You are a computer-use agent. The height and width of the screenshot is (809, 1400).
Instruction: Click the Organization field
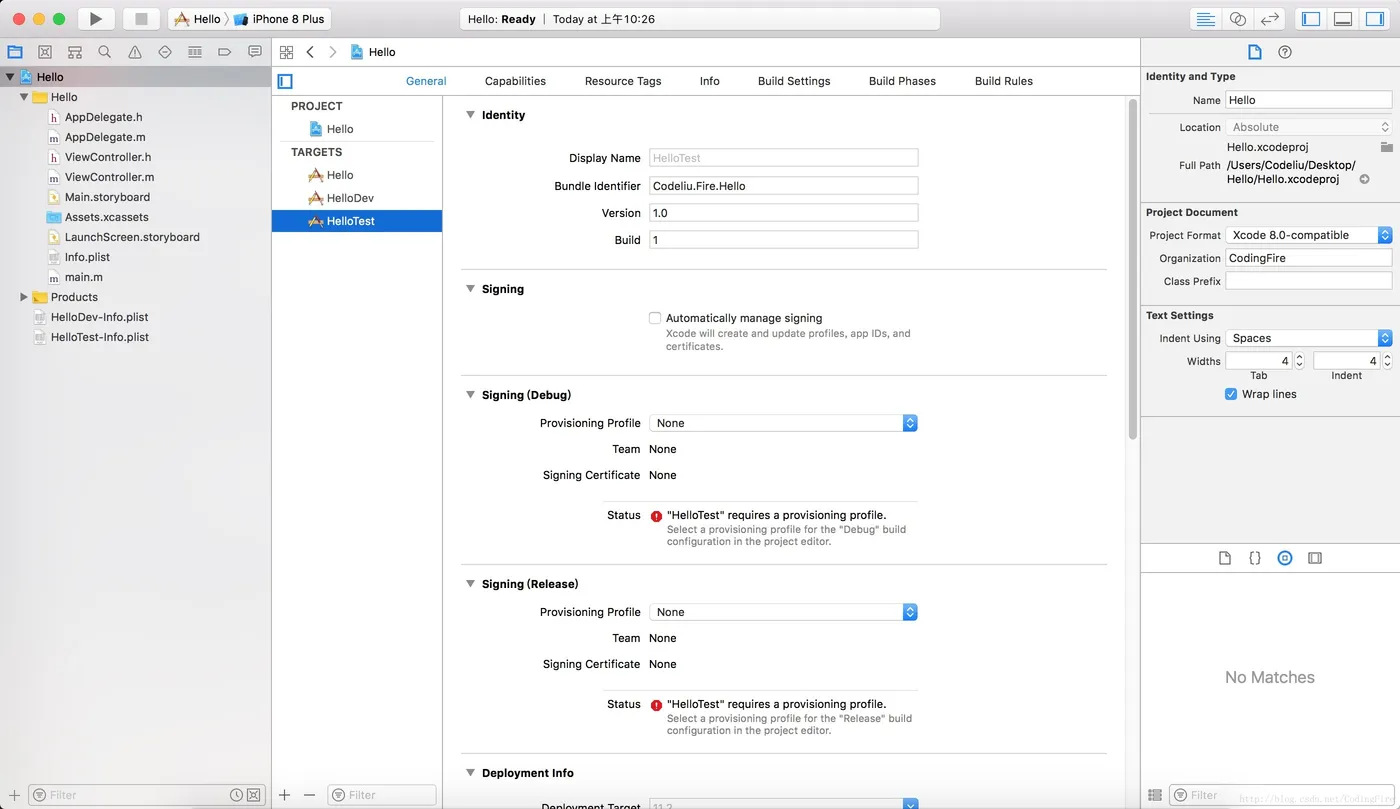pyautogui.click(x=1309, y=258)
